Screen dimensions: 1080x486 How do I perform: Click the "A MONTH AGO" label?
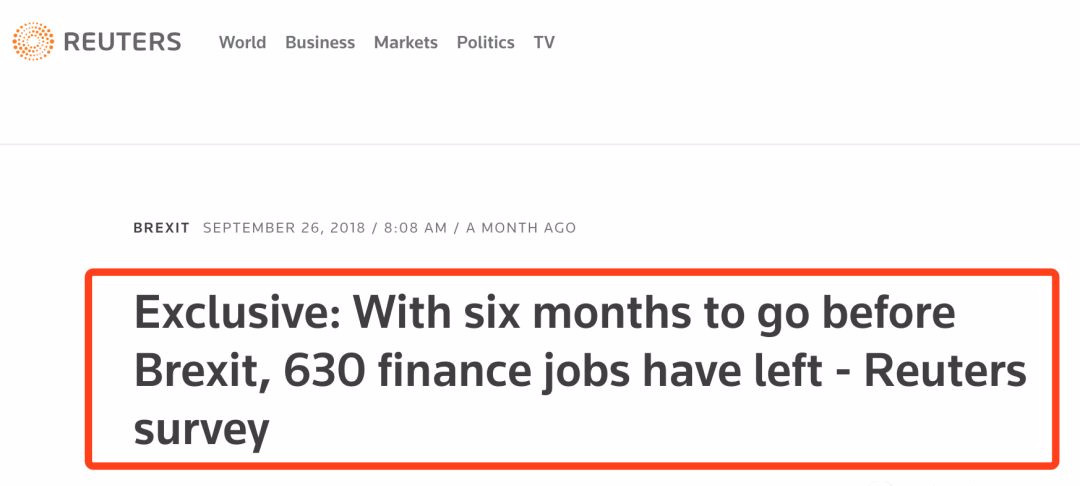521,228
